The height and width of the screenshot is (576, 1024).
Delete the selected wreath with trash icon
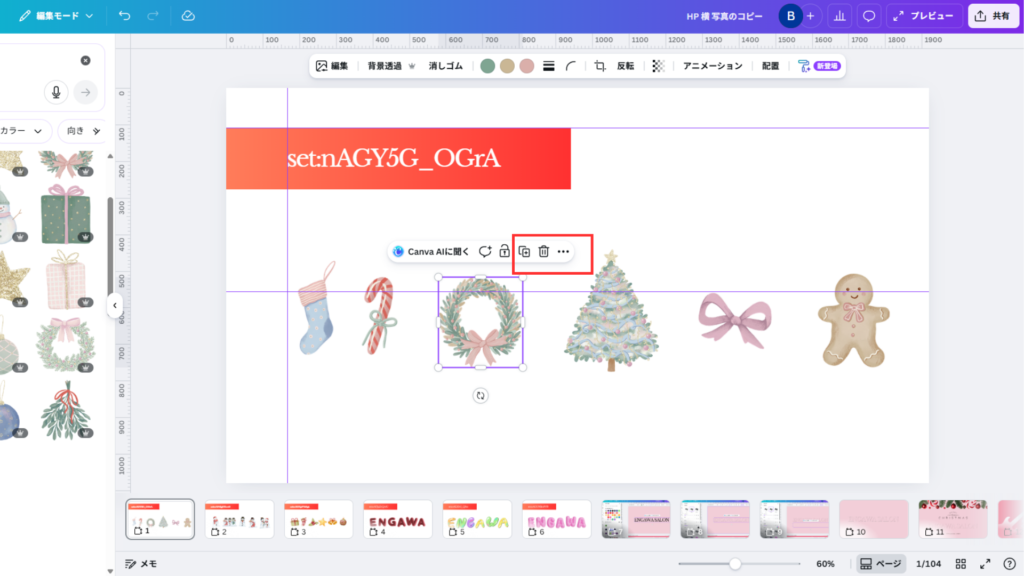(x=544, y=252)
